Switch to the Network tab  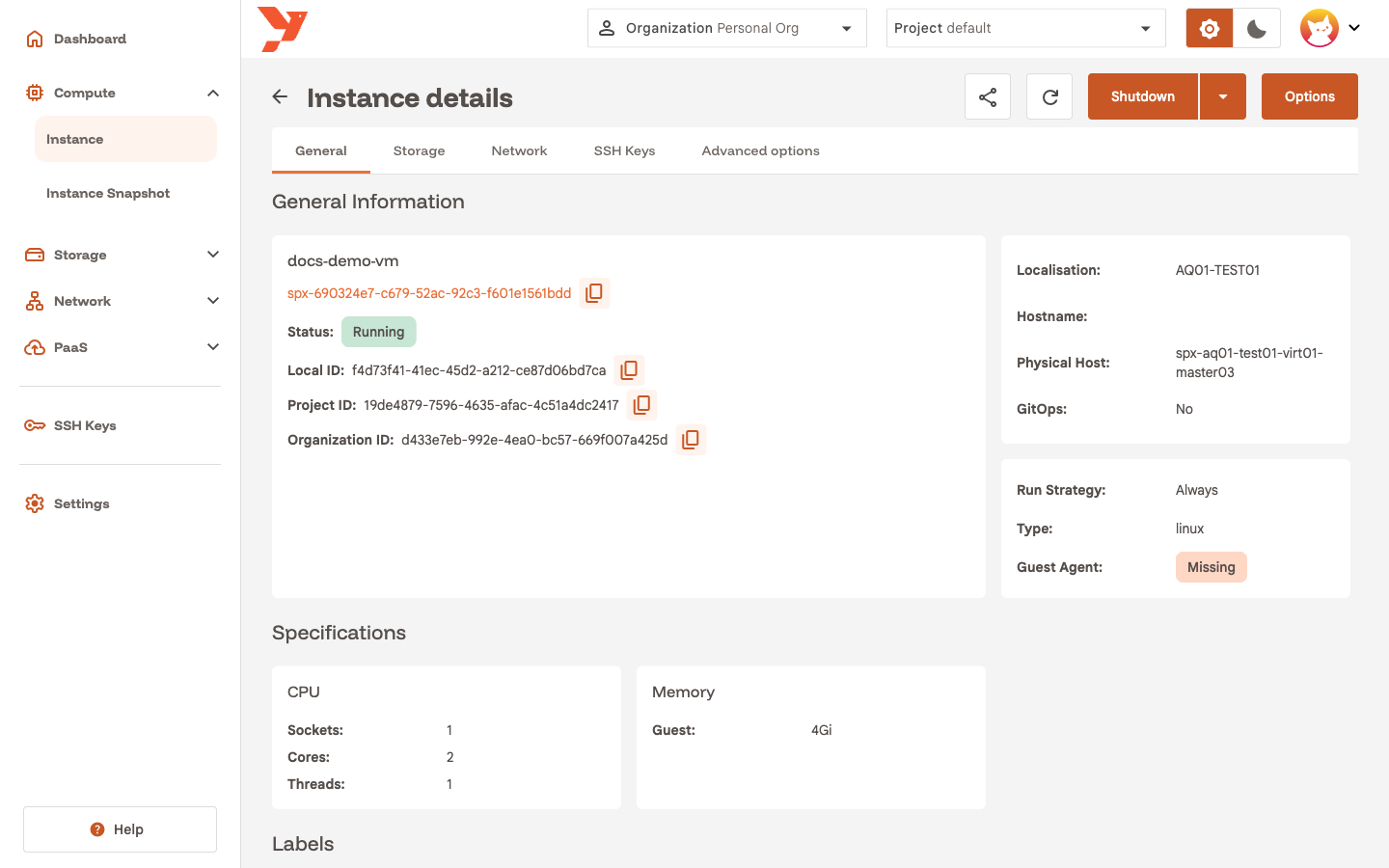tap(519, 150)
